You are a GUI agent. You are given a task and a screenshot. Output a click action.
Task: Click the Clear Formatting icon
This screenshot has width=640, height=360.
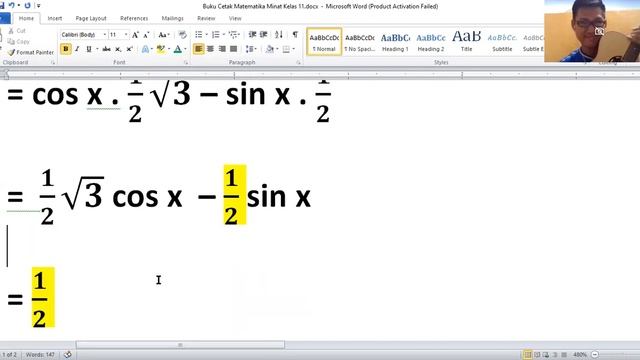(x=182, y=35)
